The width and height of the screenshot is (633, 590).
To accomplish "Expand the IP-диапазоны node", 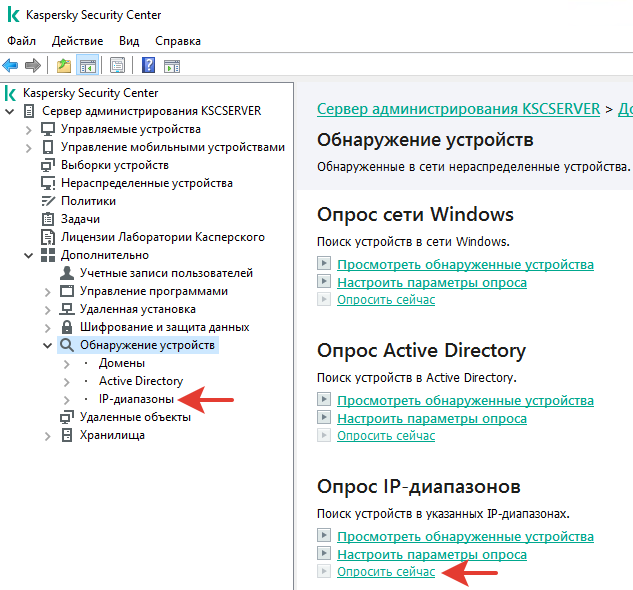I will pos(67,400).
